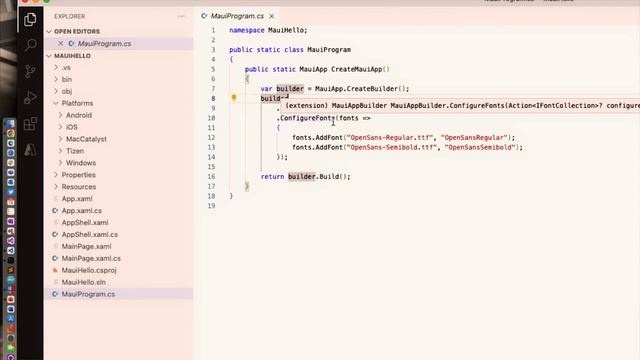Click CreateMauiApp method name
This screenshot has width=640, height=360.
tap(357, 69)
